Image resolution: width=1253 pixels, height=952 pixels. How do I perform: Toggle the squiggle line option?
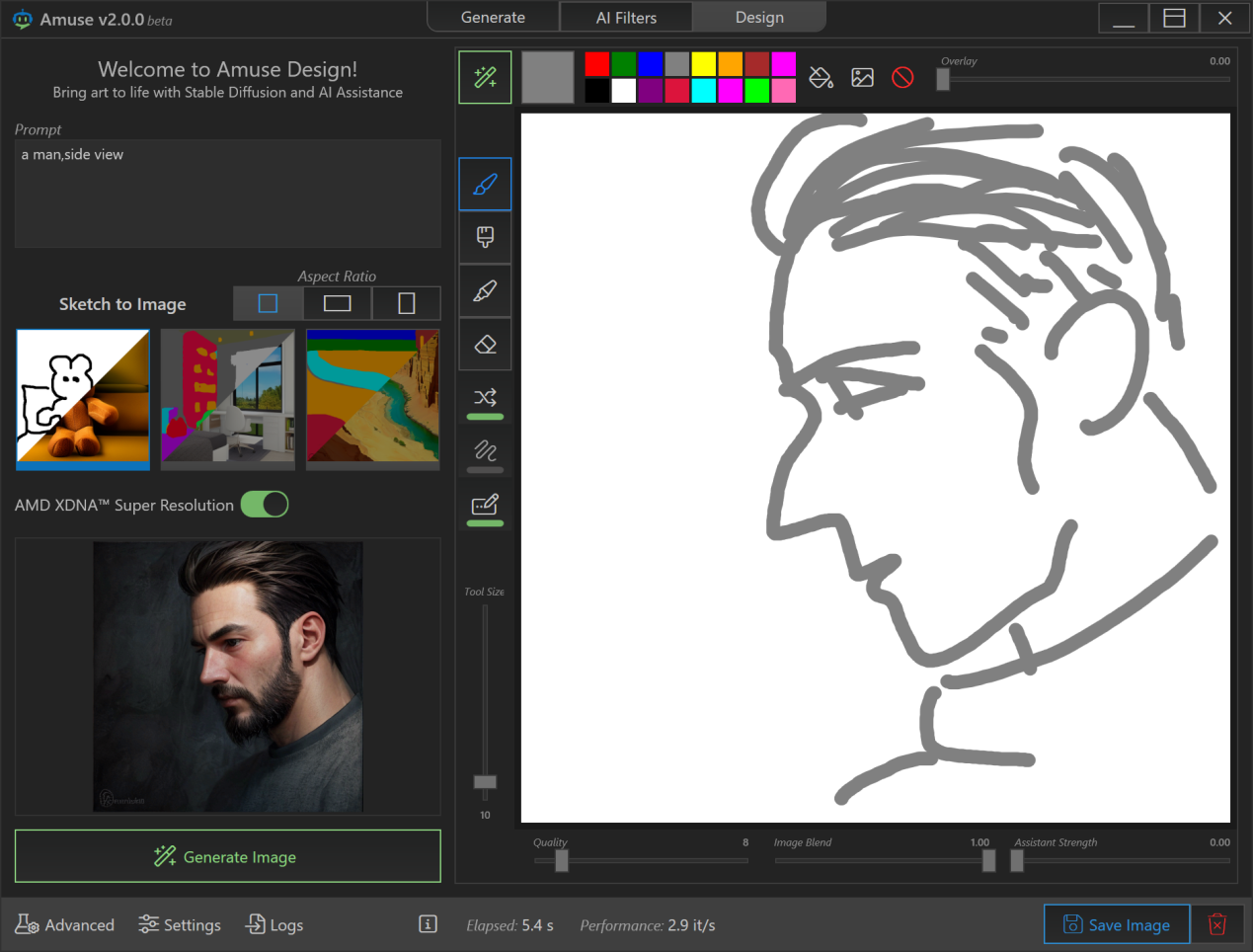pos(485,451)
